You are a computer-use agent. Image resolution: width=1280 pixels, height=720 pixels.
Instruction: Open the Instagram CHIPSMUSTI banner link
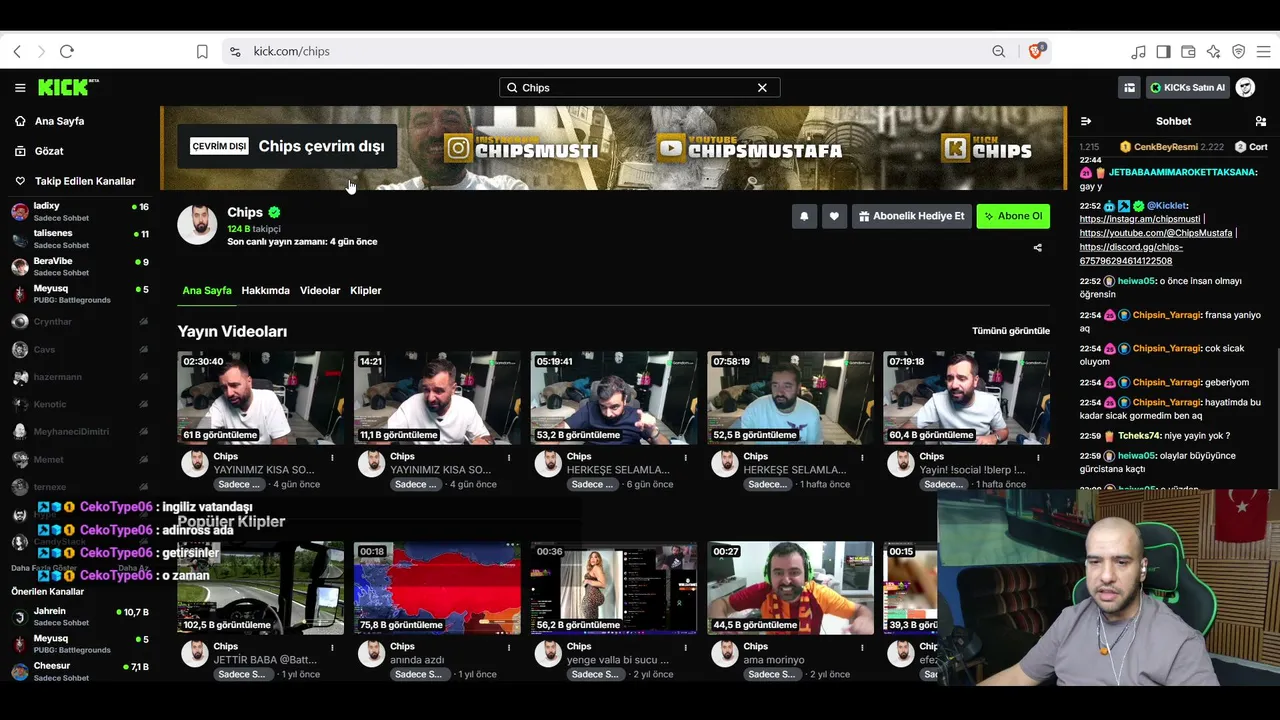point(522,148)
